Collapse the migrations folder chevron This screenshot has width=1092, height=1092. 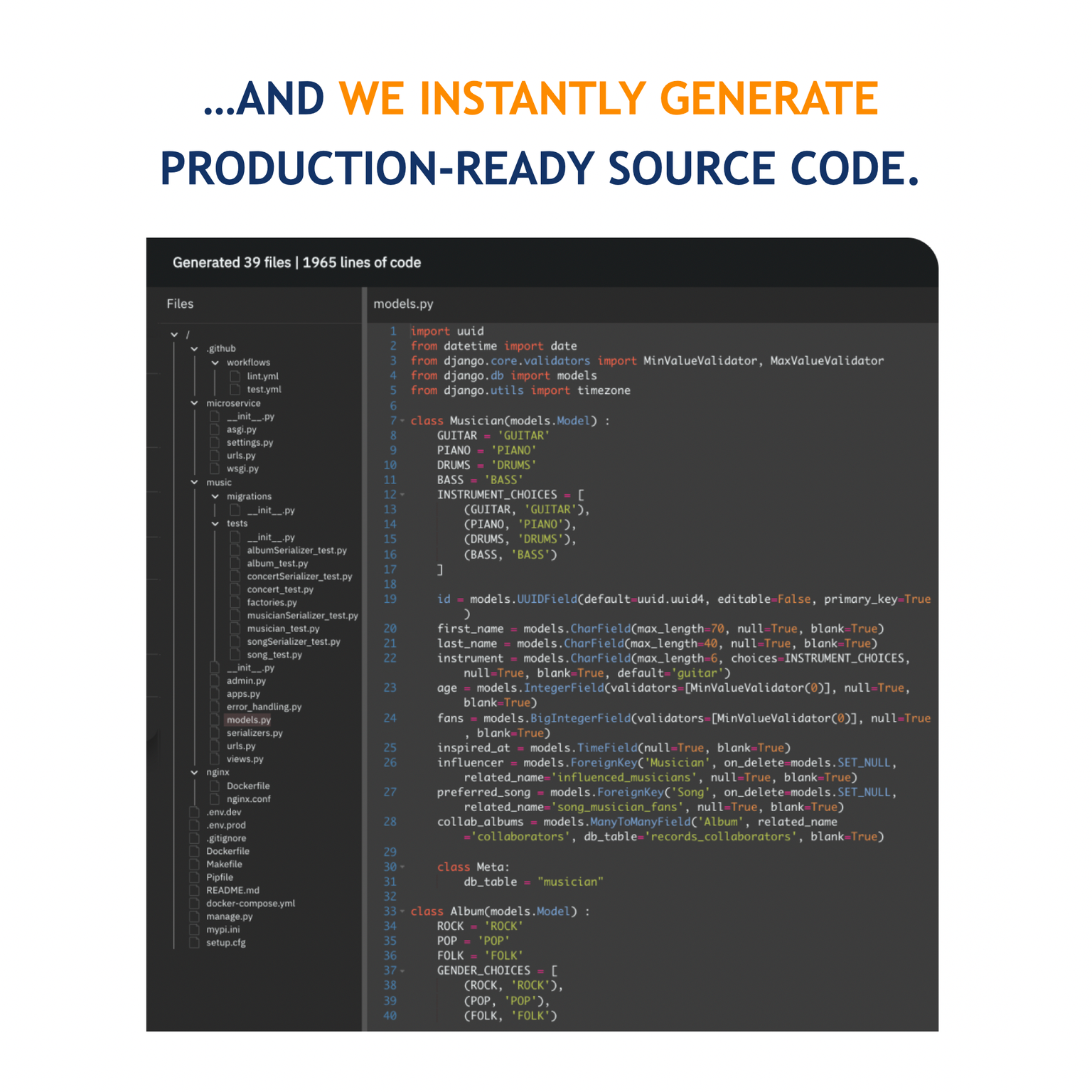click(x=215, y=496)
